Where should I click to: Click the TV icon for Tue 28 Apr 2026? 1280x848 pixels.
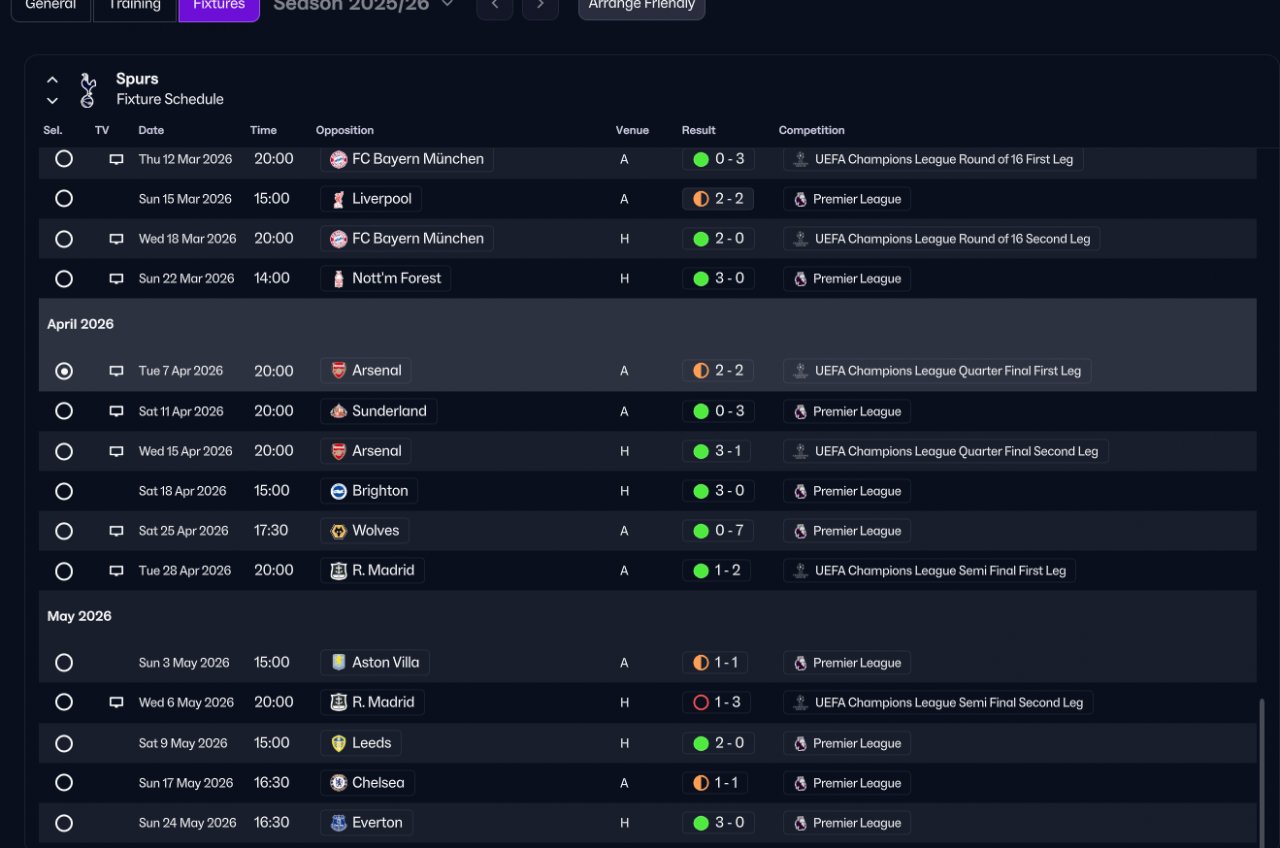click(x=116, y=571)
